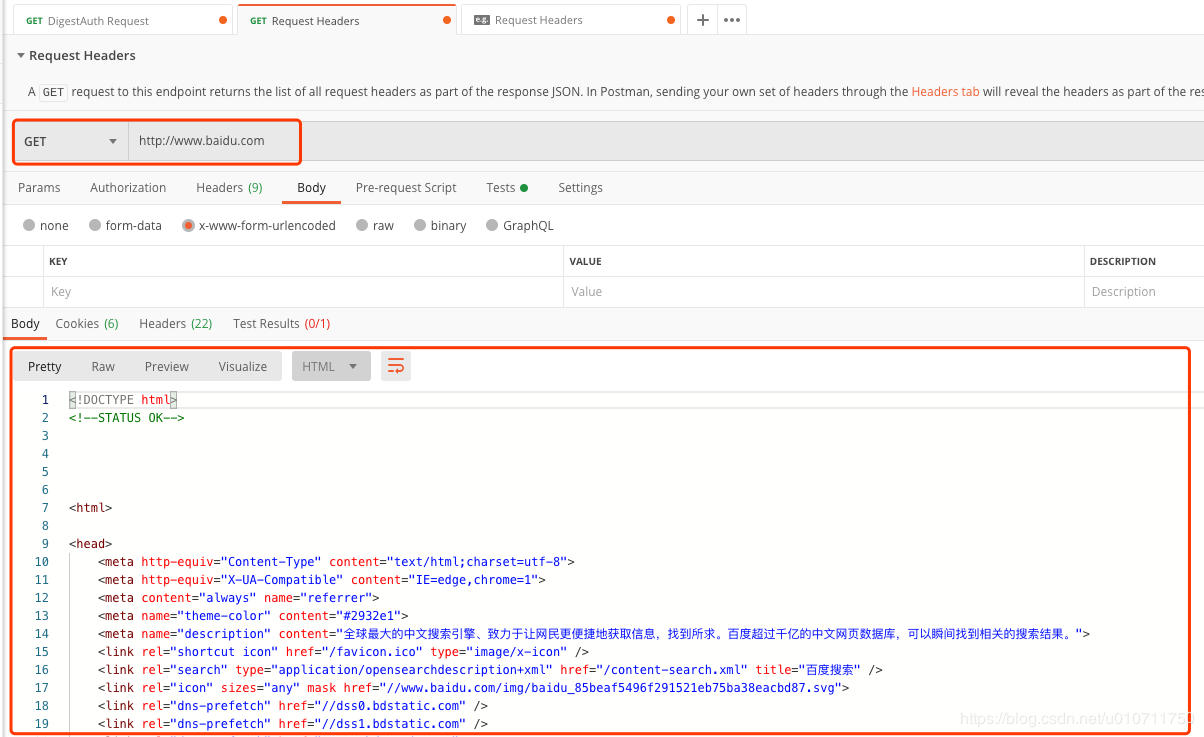Viewport: 1204px width, 737px height.
Task: Click the Description input cell
Action: click(x=1144, y=292)
